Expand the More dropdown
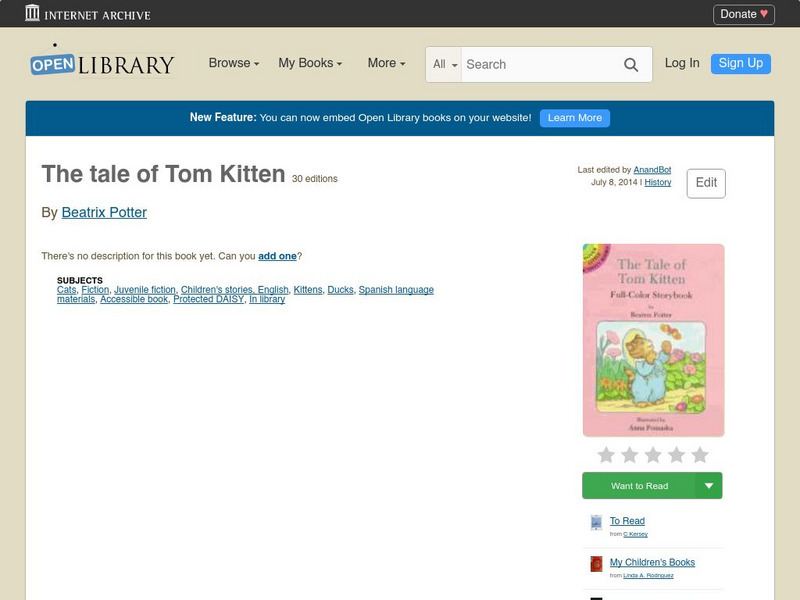 tap(385, 63)
